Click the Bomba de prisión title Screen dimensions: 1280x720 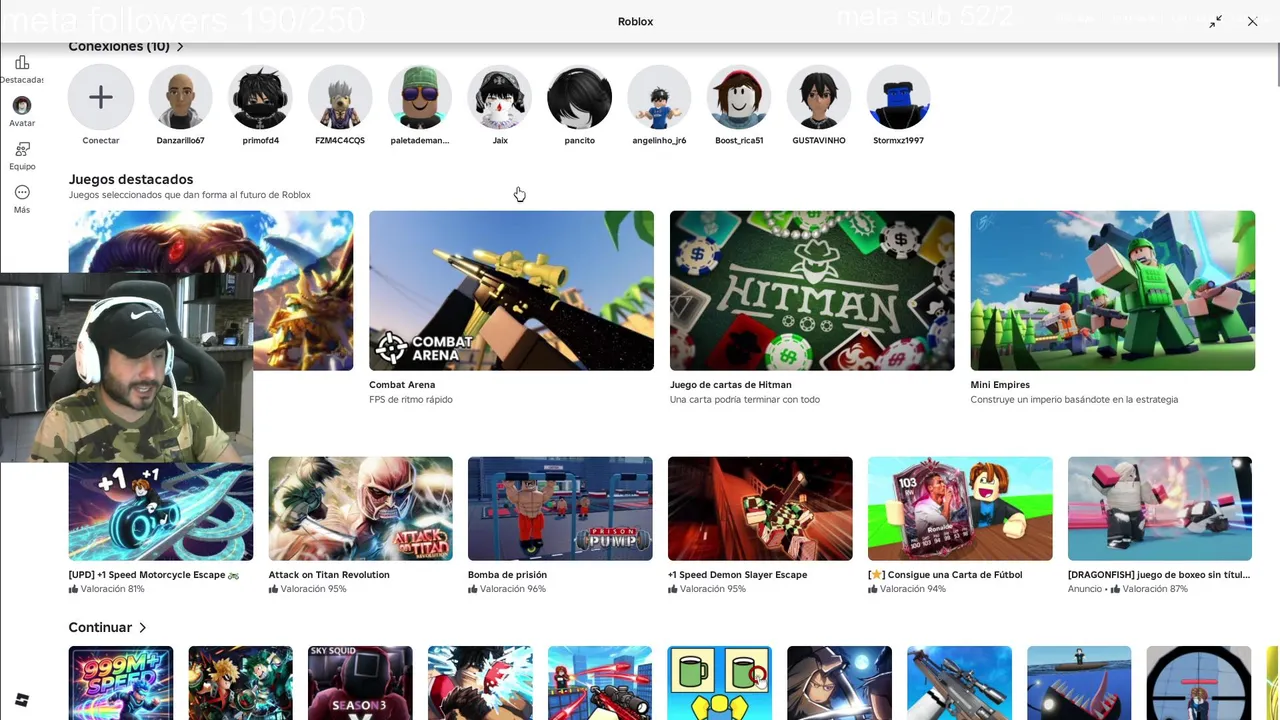[x=507, y=575]
